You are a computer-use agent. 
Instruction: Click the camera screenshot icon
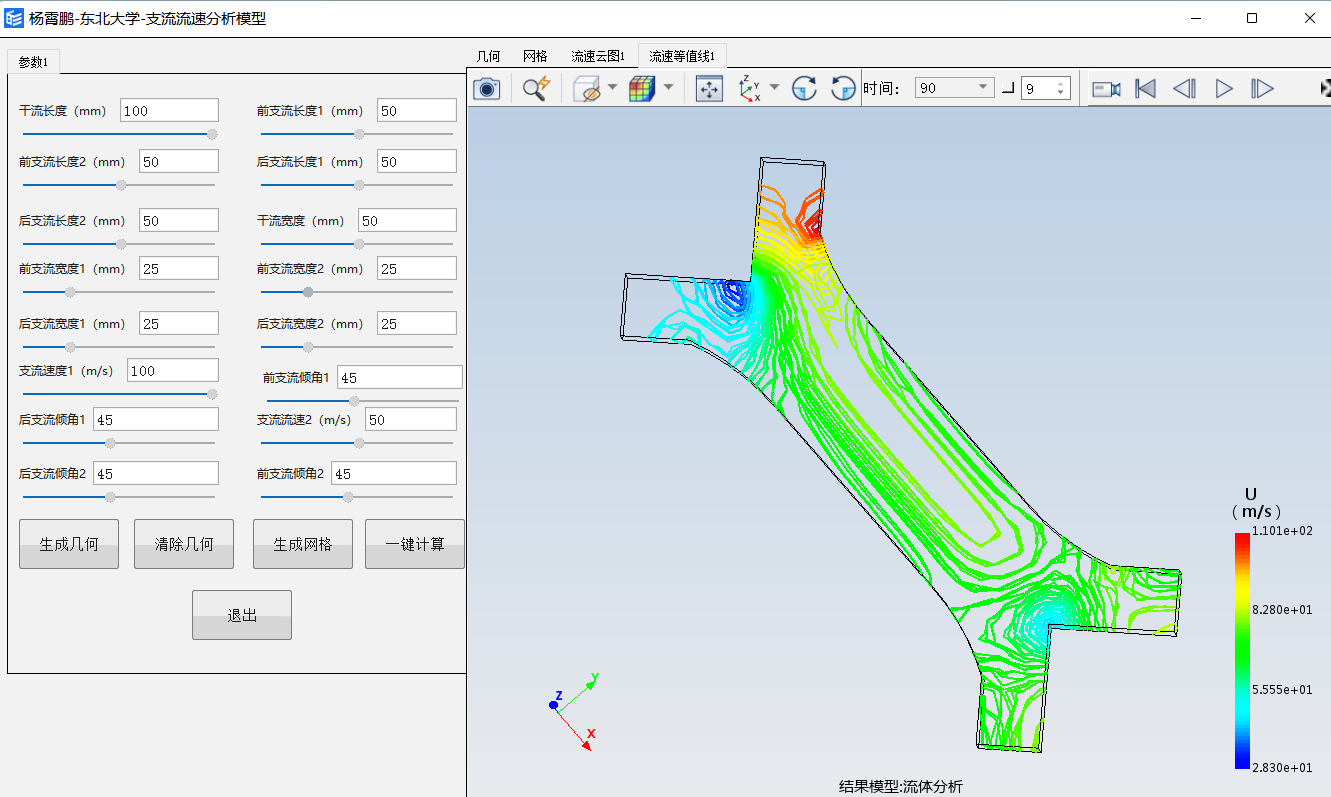pos(486,88)
